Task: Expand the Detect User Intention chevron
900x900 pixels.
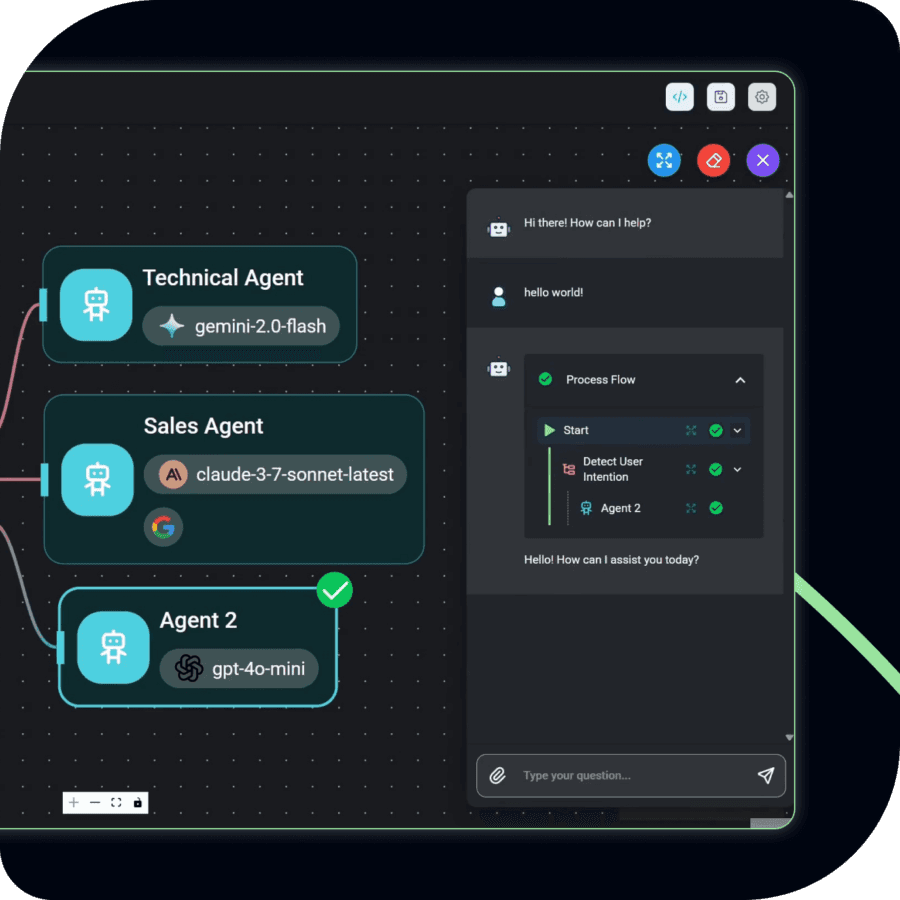Action: coord(738,470)
